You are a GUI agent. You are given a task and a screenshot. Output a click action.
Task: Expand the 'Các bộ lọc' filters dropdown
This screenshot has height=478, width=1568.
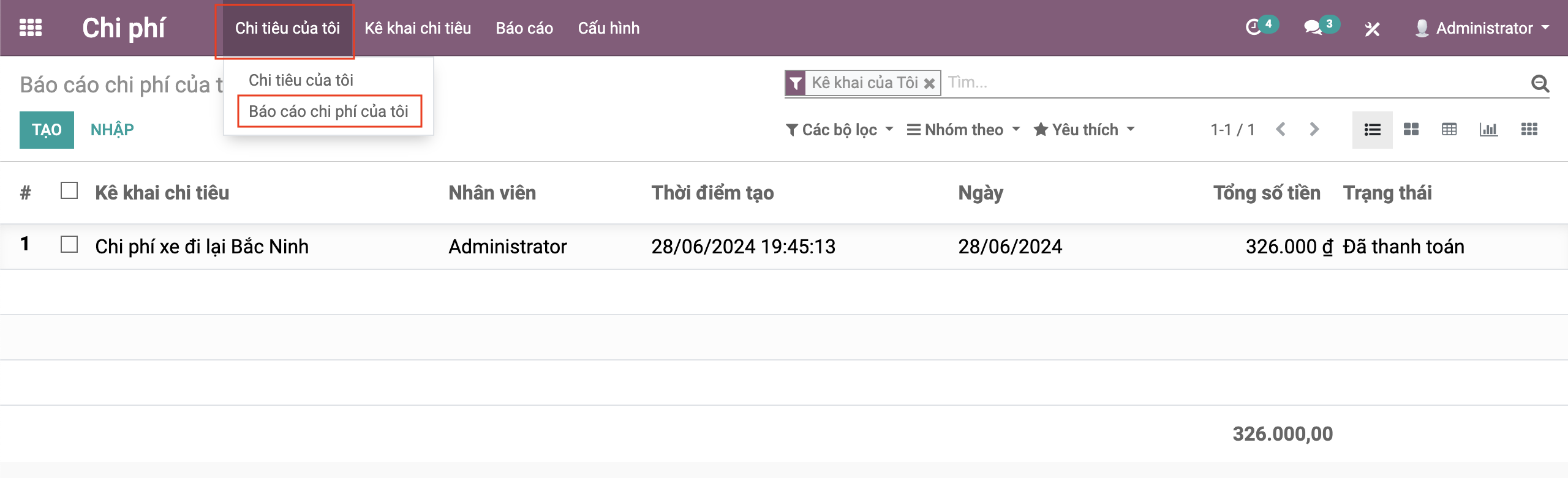click(839, 130)
